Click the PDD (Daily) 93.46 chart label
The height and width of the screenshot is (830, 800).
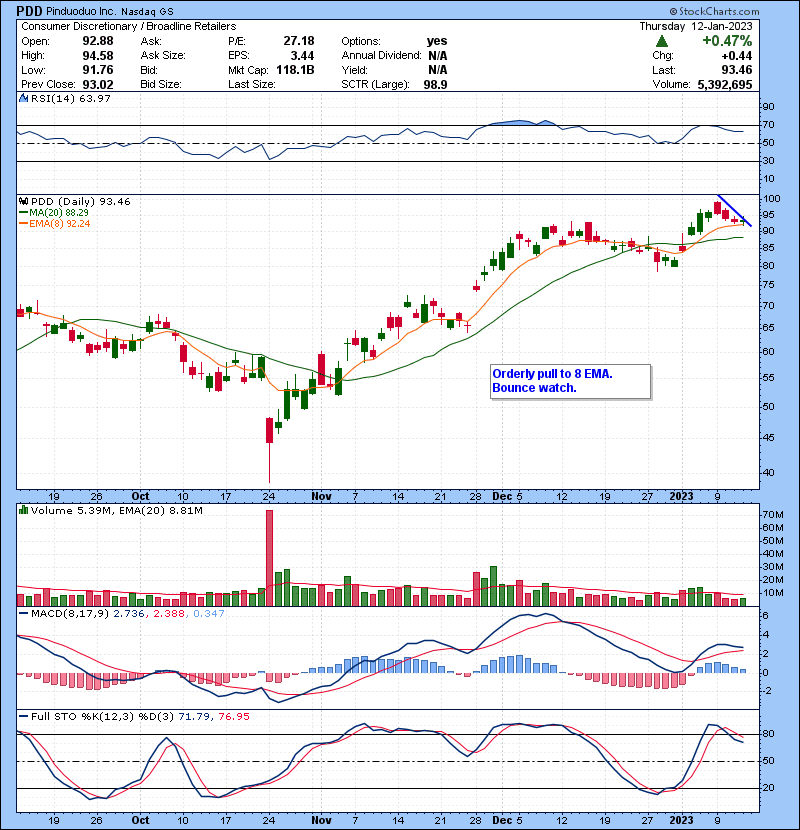80,202
